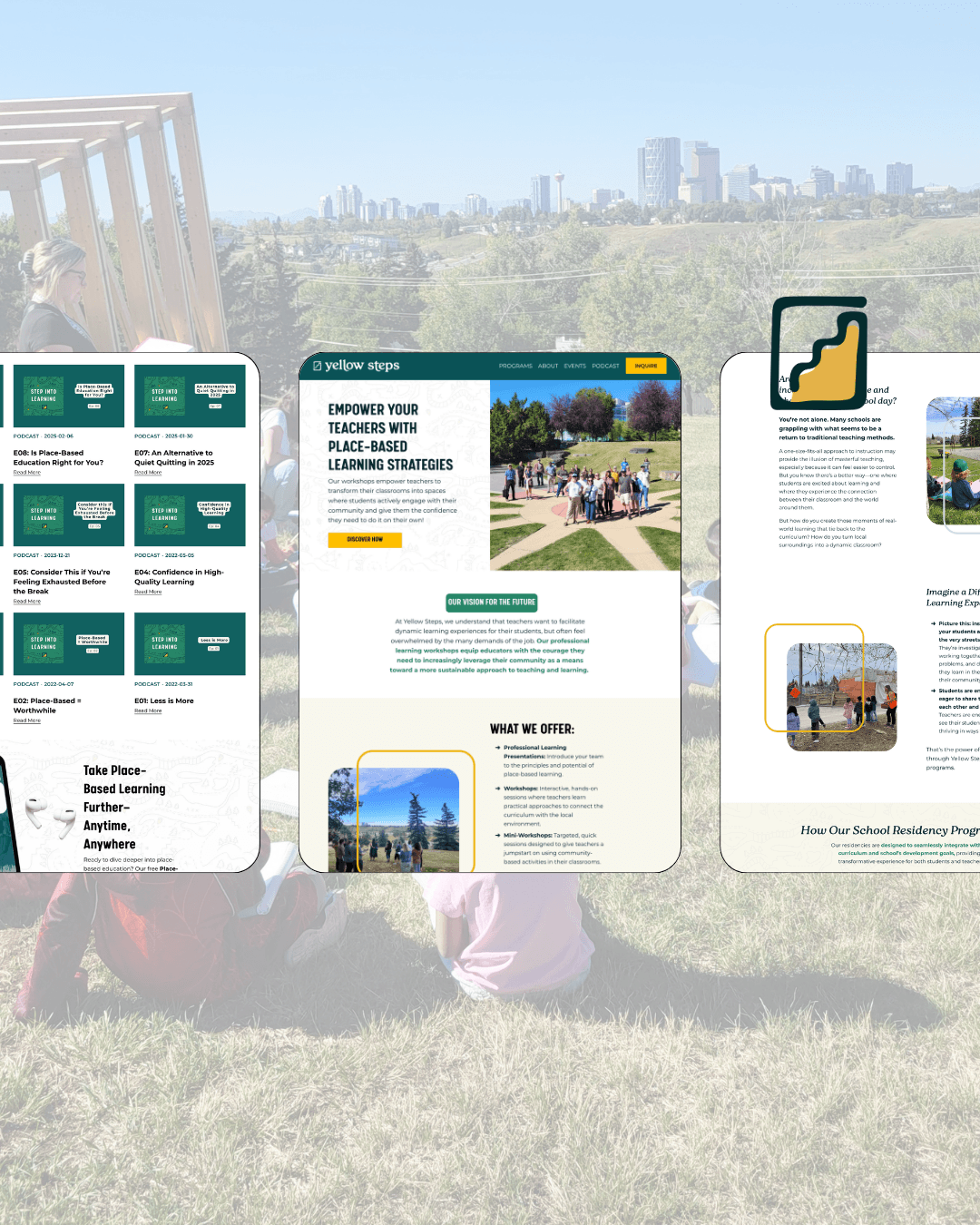Open Read More under E08 podcast
This screenshot has height=1225, width=980.
point(27,473)
